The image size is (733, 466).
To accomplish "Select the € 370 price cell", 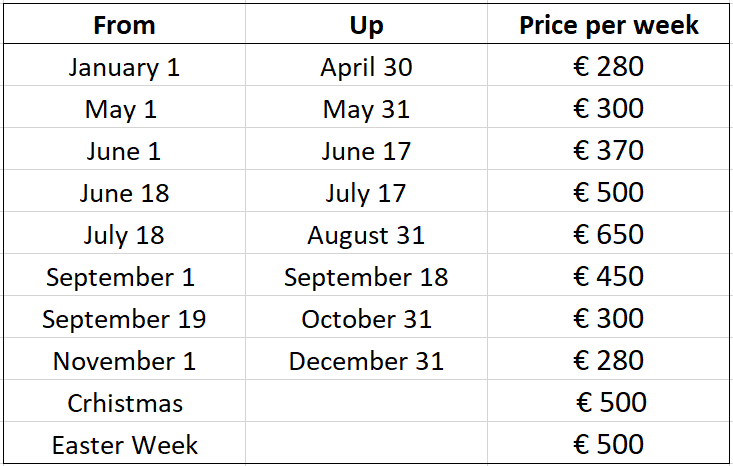I will (608, 149).
